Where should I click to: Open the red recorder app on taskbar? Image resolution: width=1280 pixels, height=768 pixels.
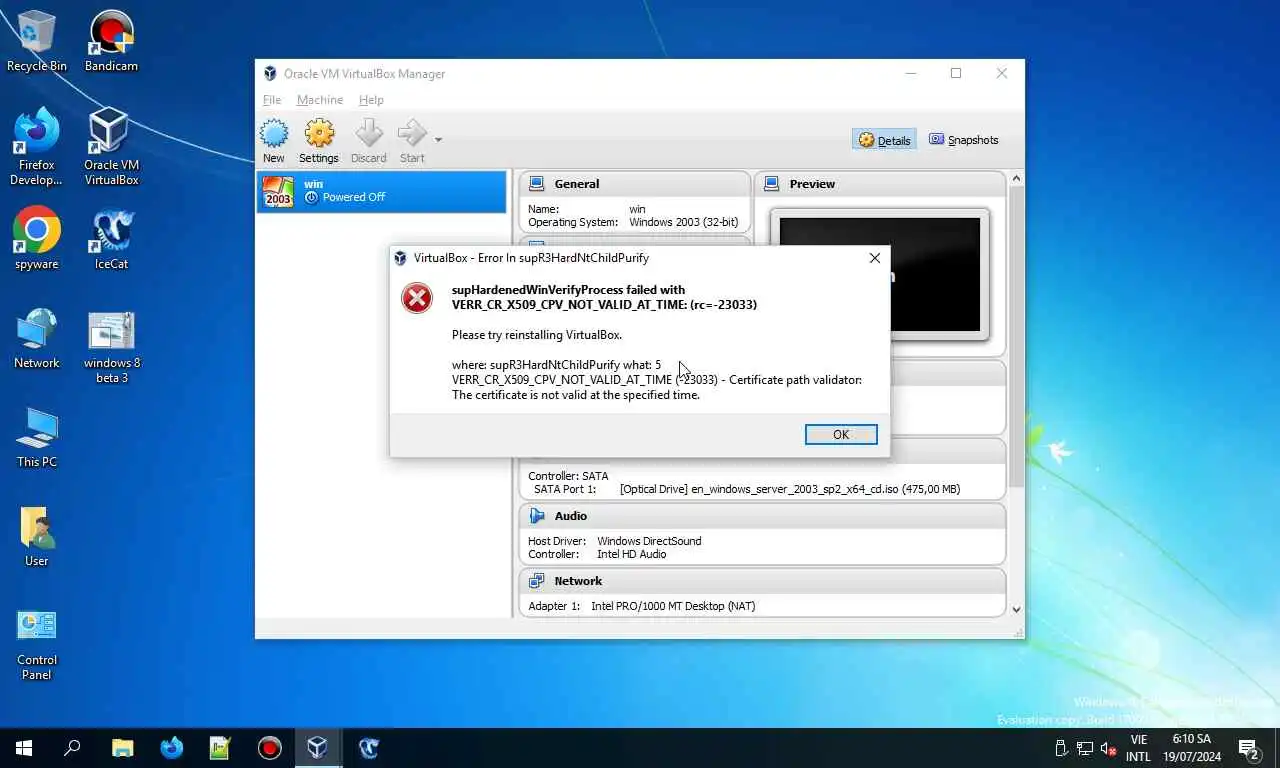click(269, 748)
